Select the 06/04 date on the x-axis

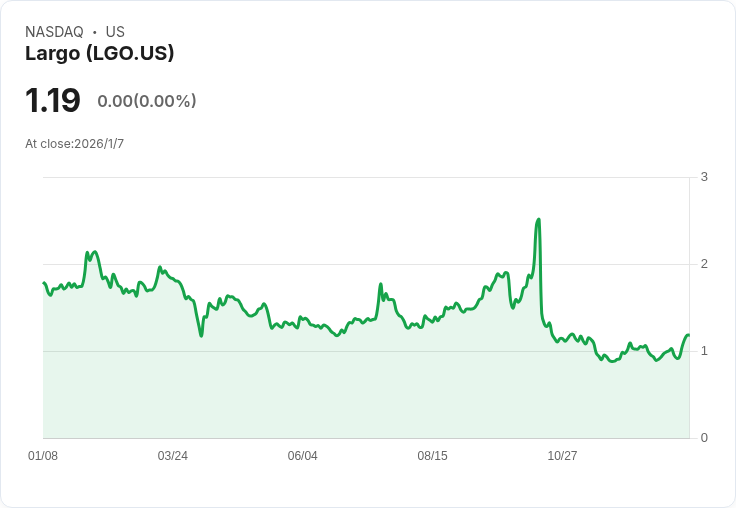tap(303, 456)
